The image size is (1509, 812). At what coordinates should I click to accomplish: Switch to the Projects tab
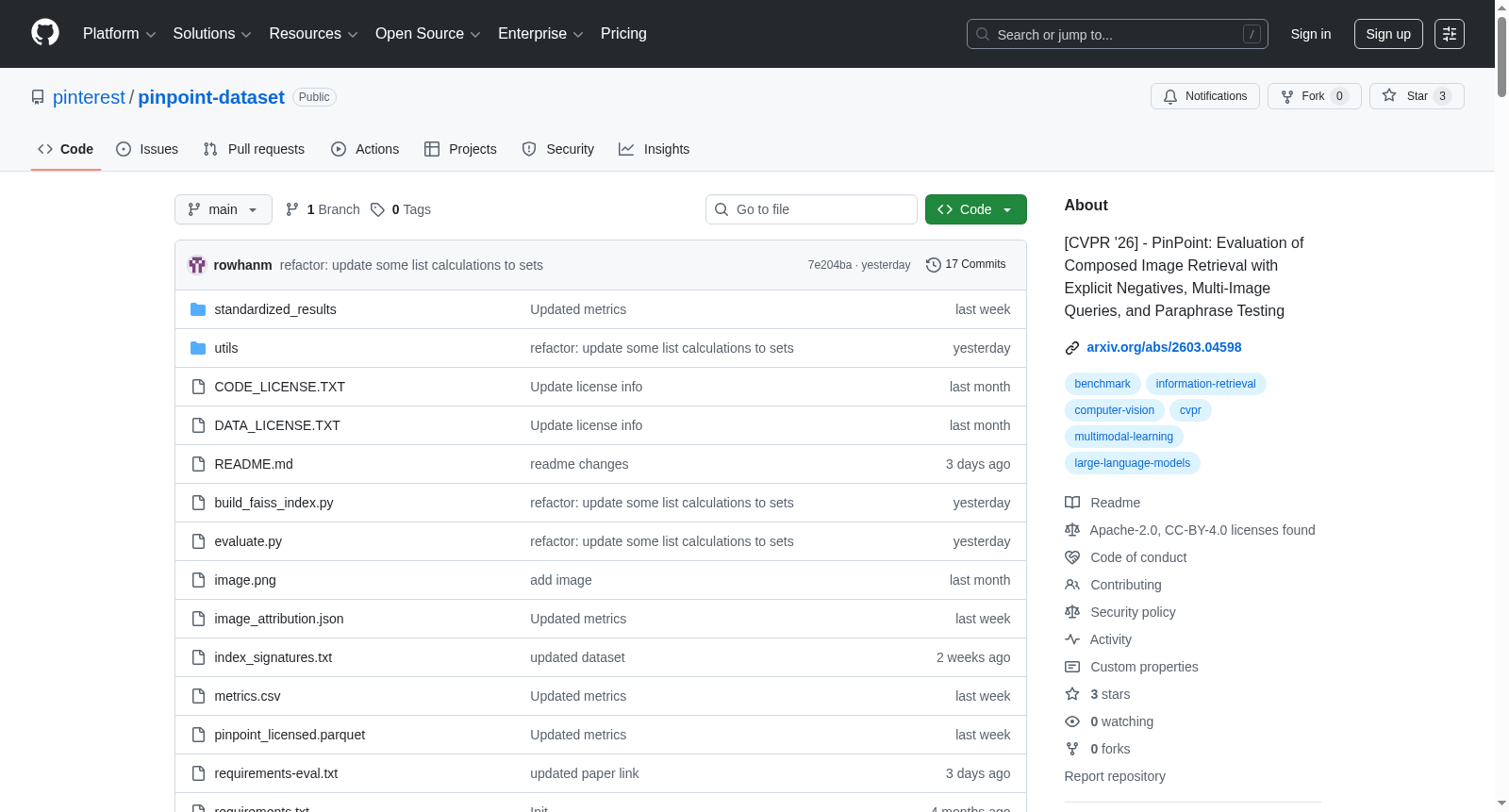tap(460, 149)
